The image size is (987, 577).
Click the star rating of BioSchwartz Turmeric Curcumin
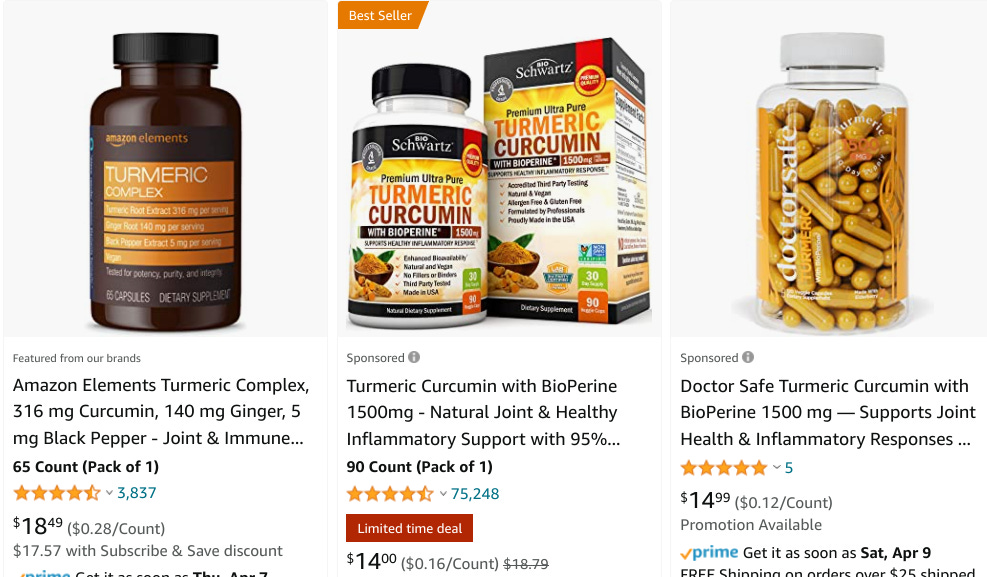tap(390, 494)
